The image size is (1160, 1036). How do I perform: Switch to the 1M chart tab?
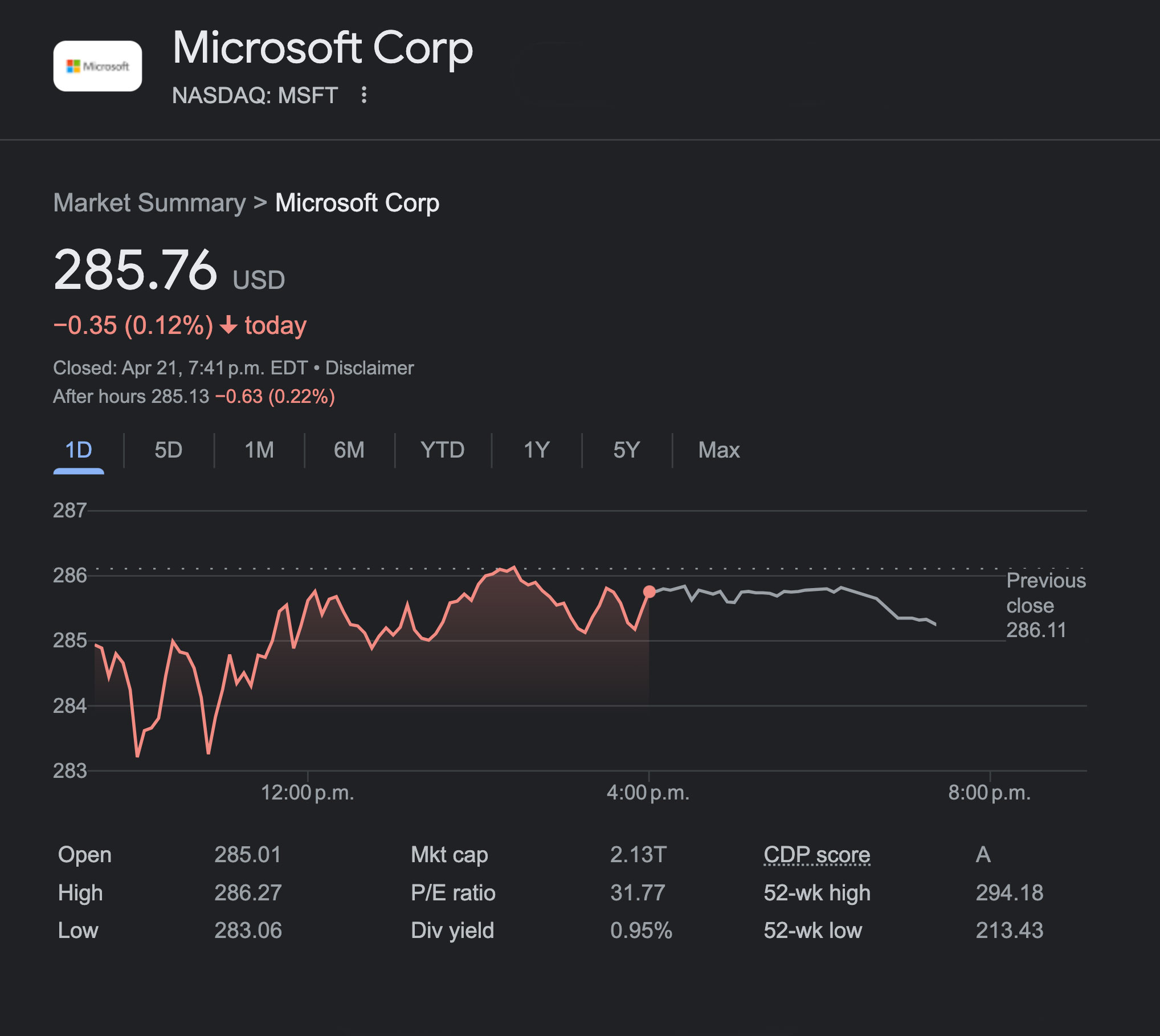[x=259, y=450]
